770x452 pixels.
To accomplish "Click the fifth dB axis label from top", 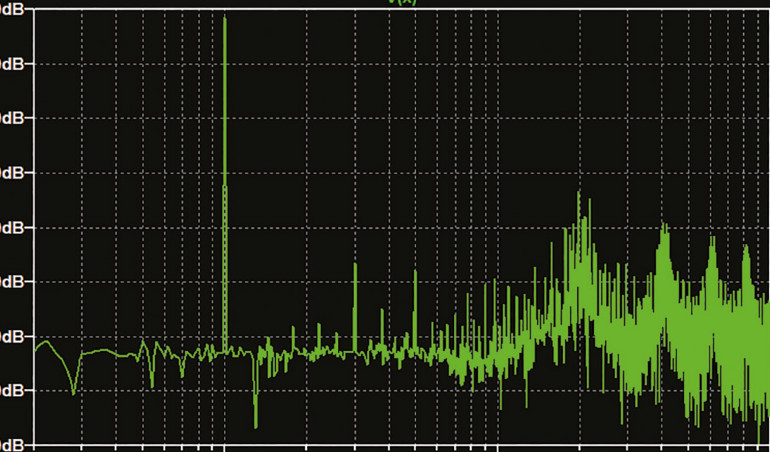I will click(17, 227).
